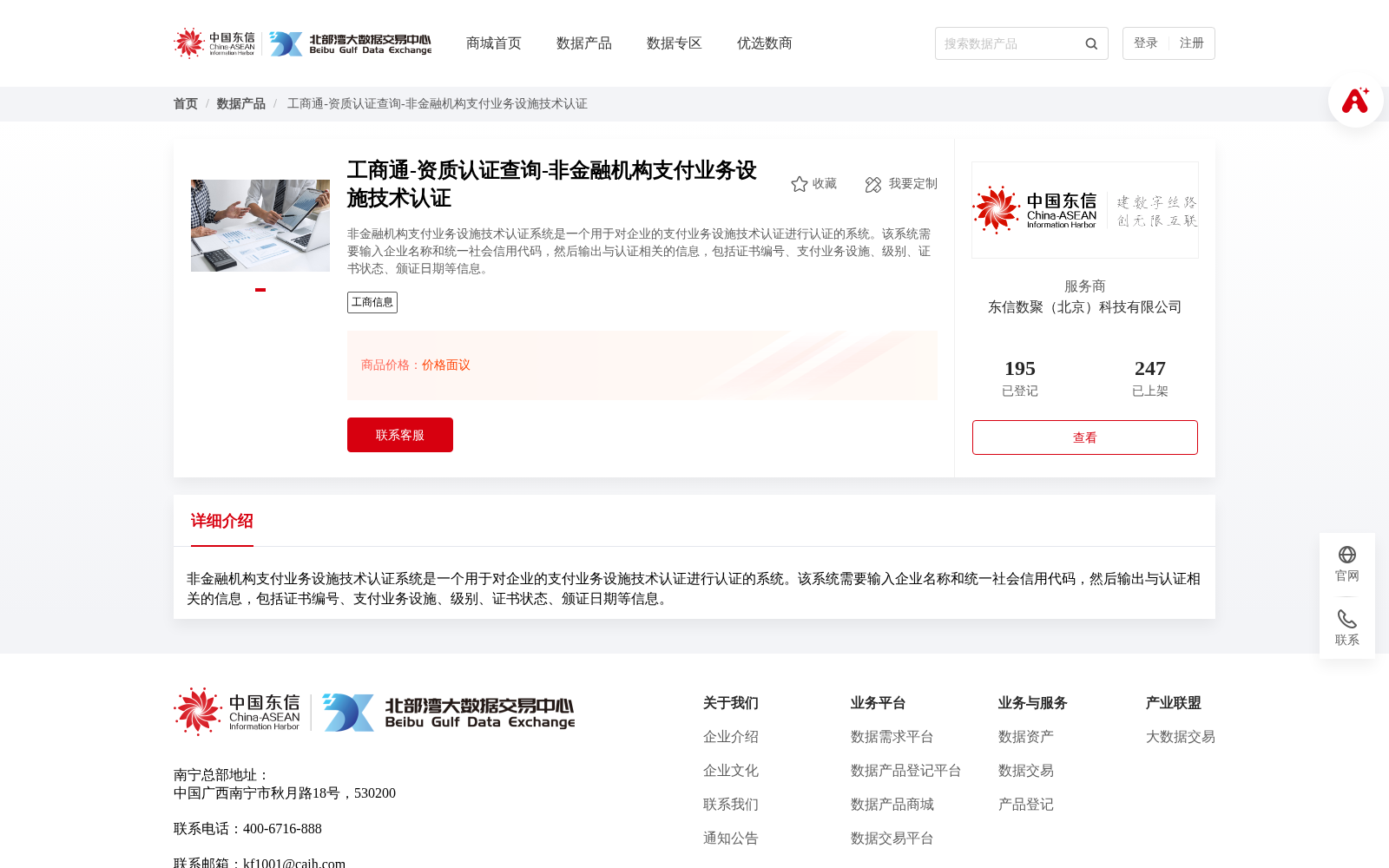1389x868 pixels.
Task: Click supplier name 东信数聚（北京）科技有限公司
Action: click(1085, 307)
